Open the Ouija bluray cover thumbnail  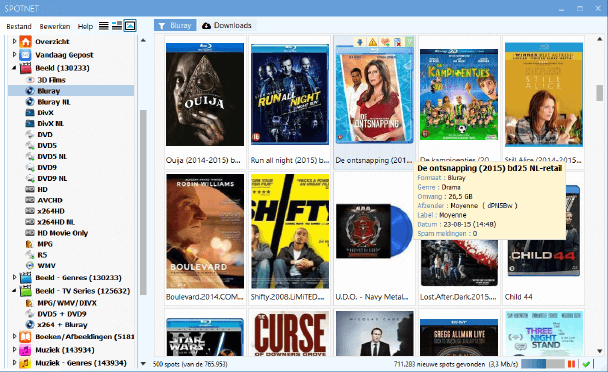[x=205, y=94]
